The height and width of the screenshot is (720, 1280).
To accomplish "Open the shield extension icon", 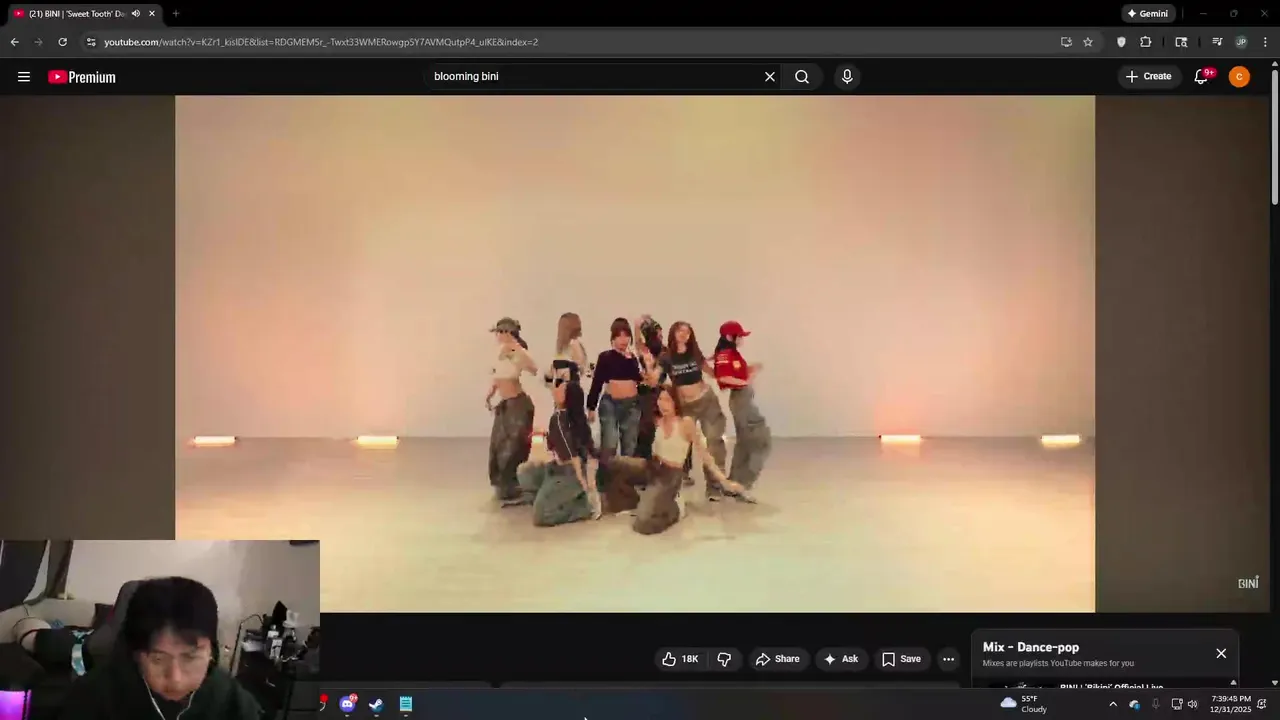I will coord(1121,42).
